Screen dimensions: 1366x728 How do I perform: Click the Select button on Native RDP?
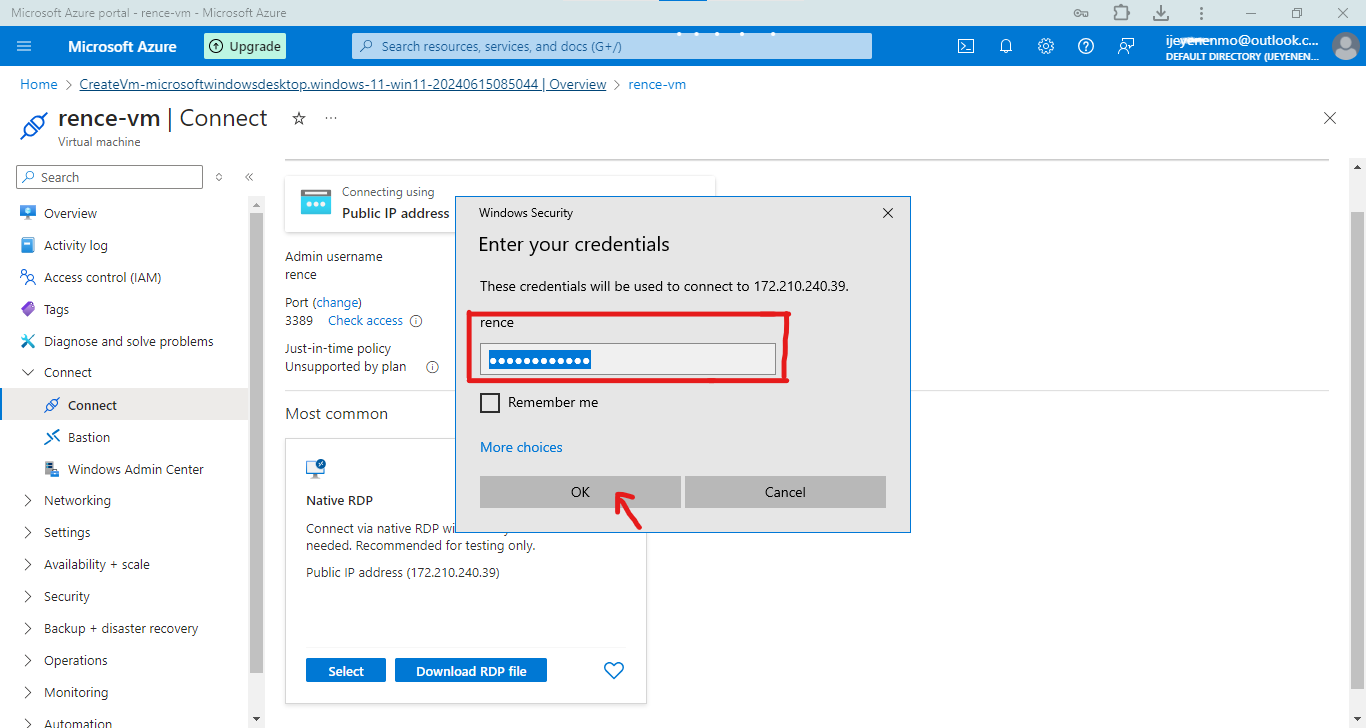(346, 671)
